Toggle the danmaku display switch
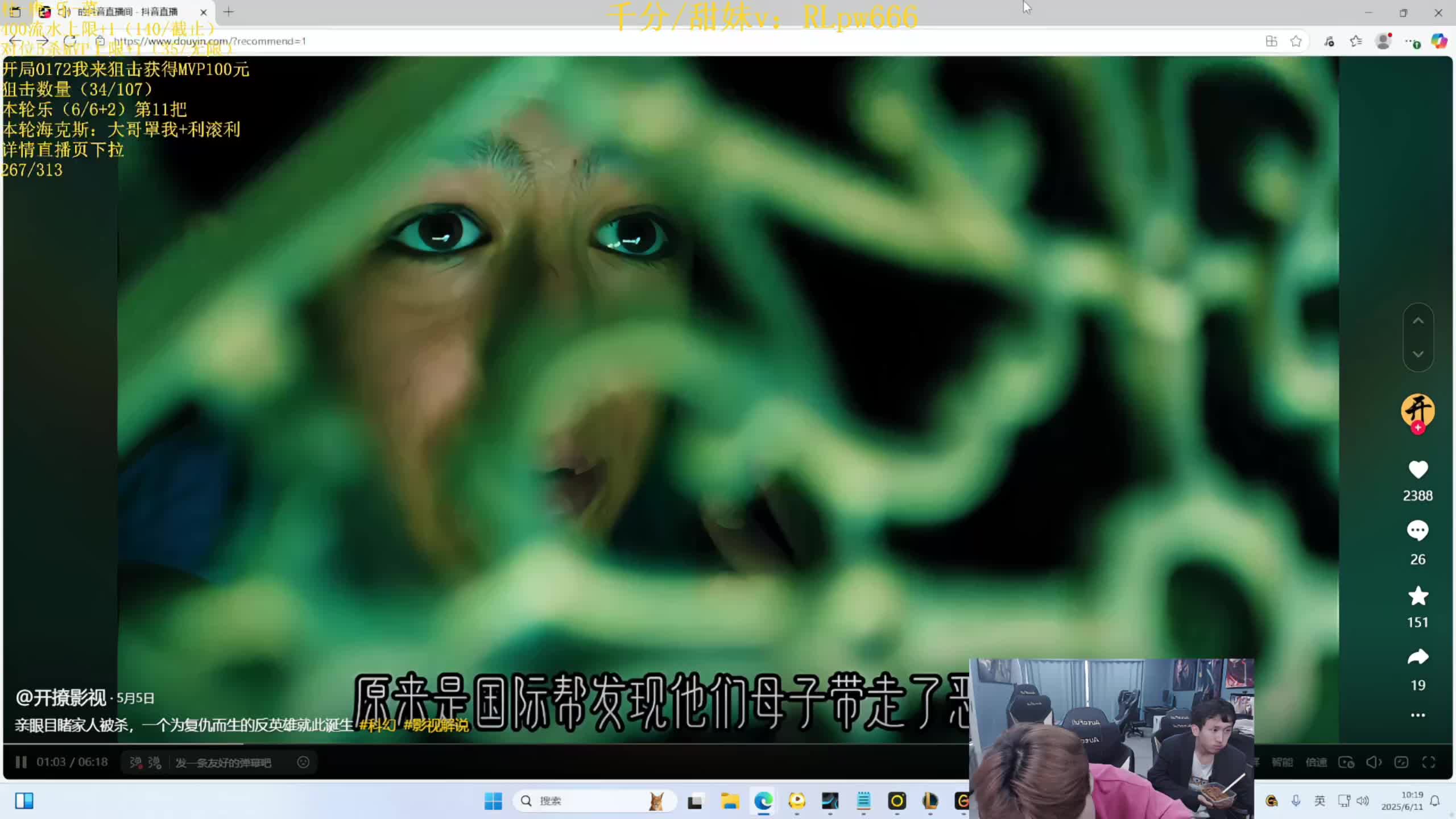Image resolution: width=1456 pixels, height=819 pixels. [136, 762]
